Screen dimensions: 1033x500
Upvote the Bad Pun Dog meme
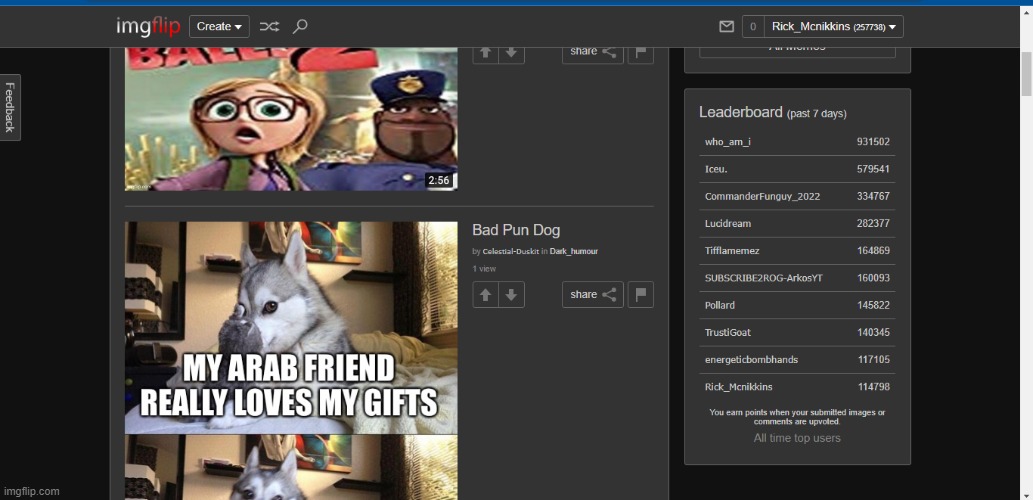click(x=486, y=294)
